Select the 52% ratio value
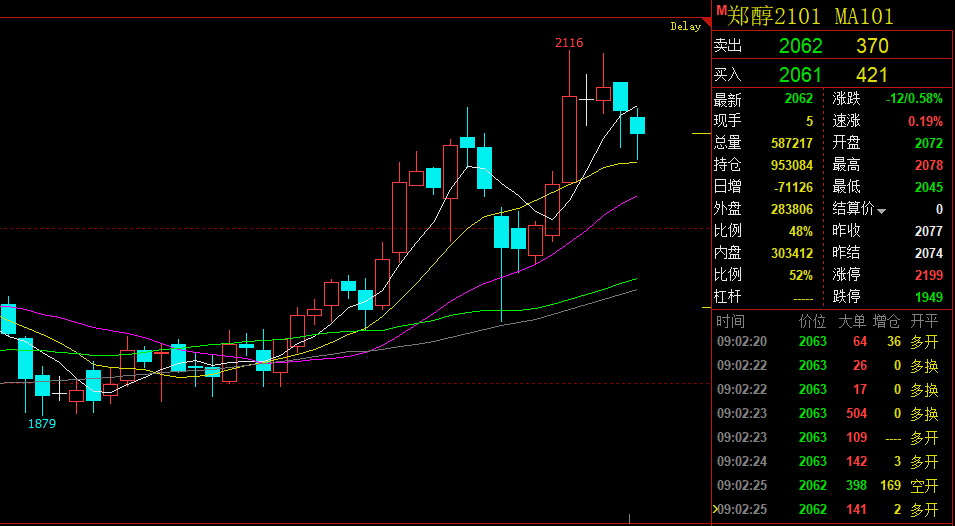The image size is (955, 526). point(800,275)
